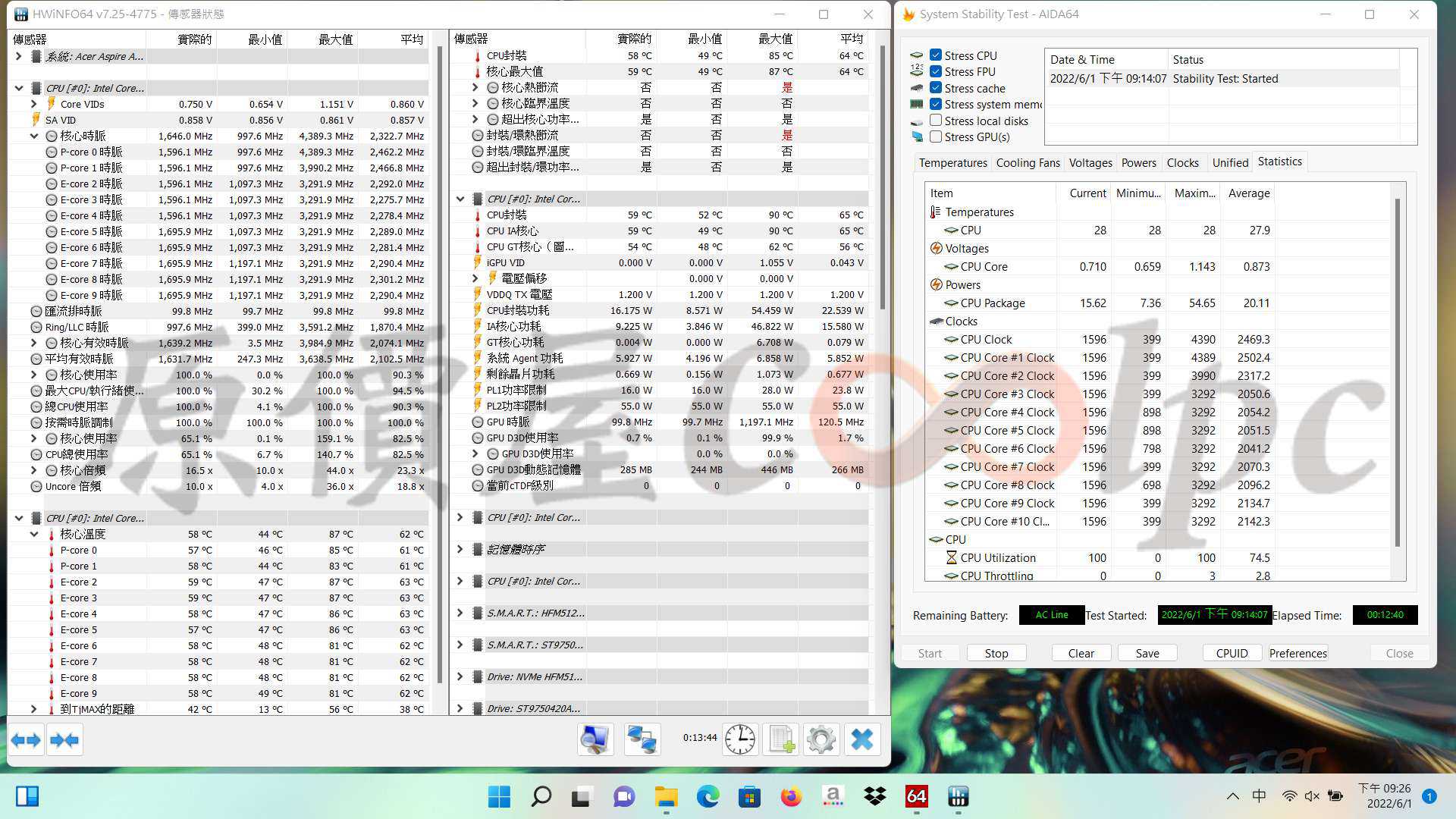The image size is (1456, 819).
Task: Open taskbar Search magnifier
Action: point(541,796)
